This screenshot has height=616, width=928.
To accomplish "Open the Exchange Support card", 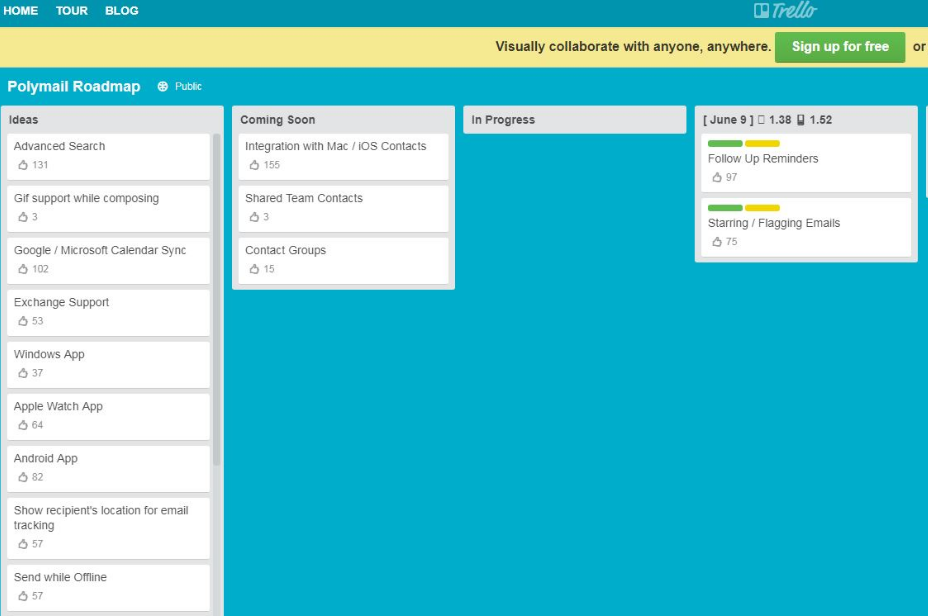I will [108, 312].
